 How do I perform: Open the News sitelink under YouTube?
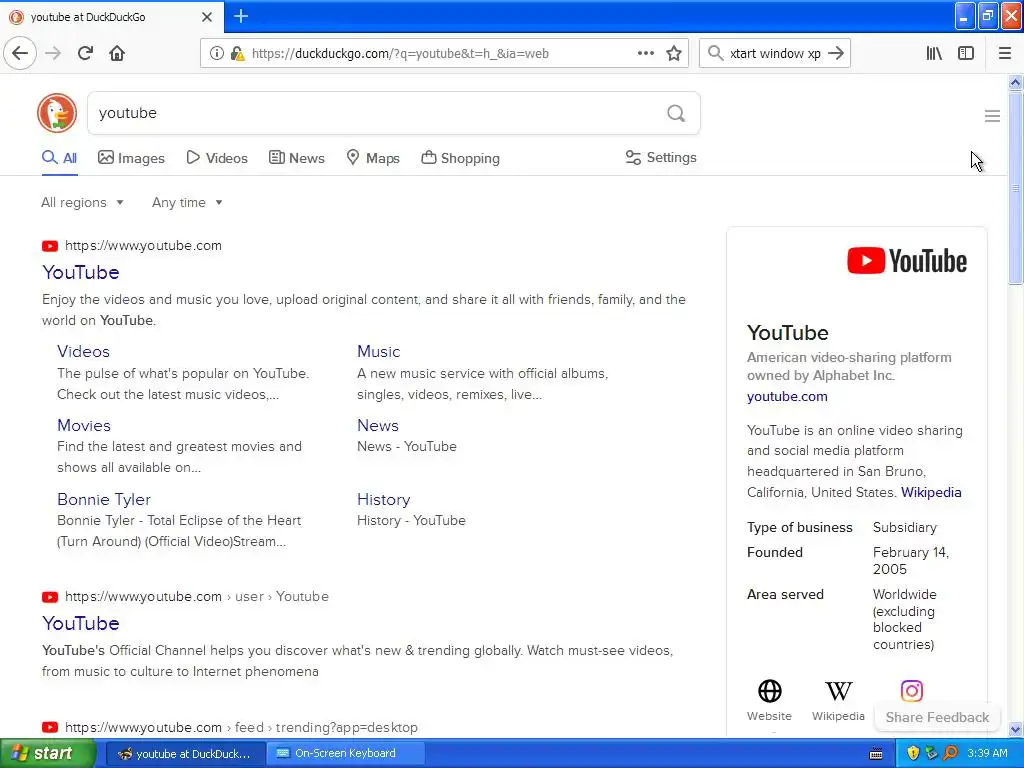coord(377,425)
